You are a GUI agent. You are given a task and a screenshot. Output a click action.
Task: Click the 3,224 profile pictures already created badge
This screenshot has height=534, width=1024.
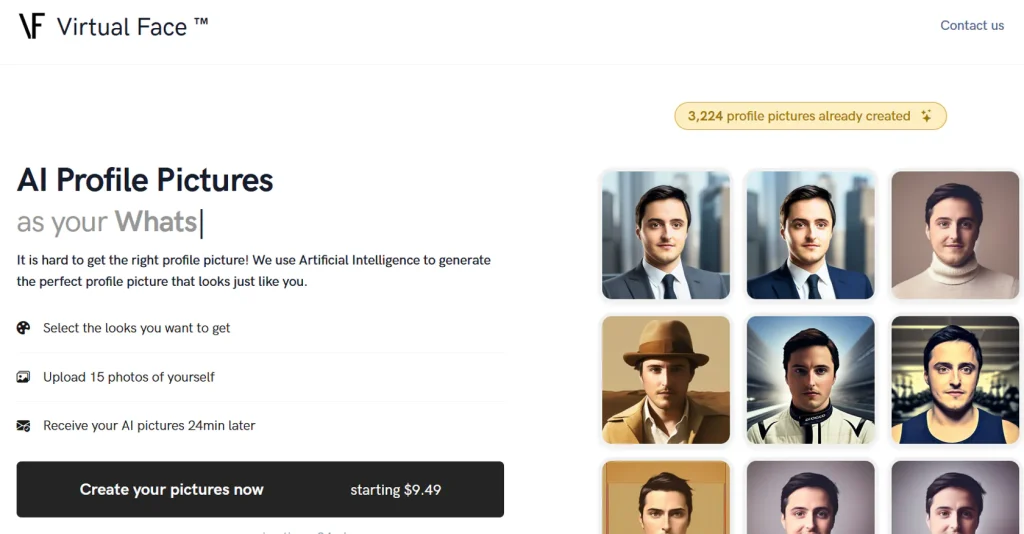click(x=809, y=117)
